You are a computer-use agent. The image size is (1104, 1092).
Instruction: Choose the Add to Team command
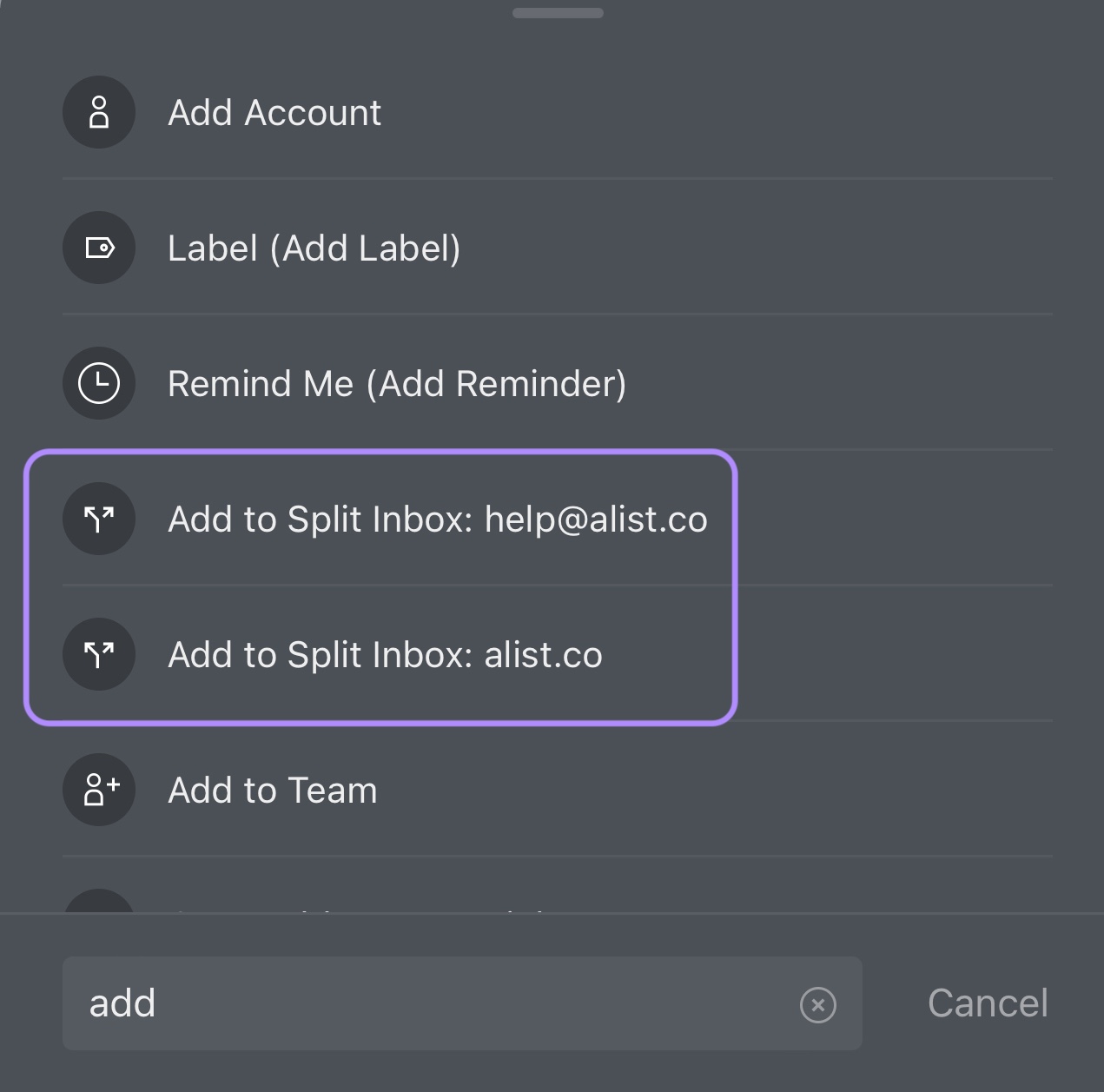click(558, 790)
